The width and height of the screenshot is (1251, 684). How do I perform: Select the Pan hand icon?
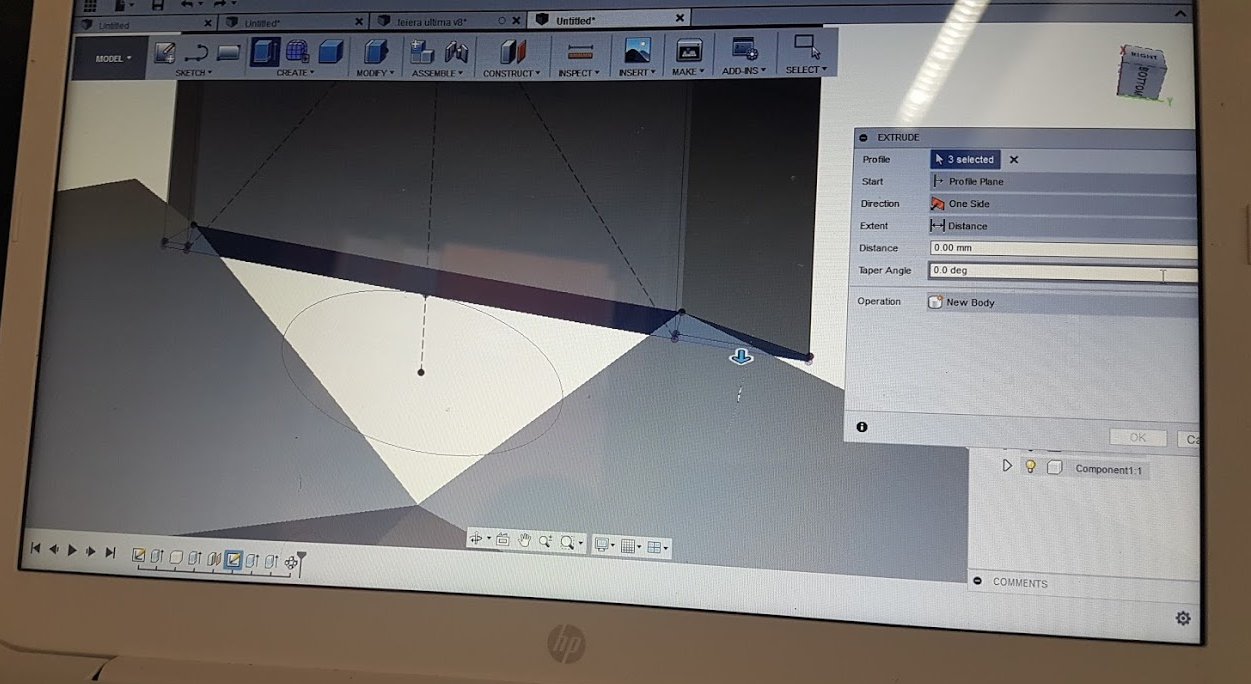(524, 540)
